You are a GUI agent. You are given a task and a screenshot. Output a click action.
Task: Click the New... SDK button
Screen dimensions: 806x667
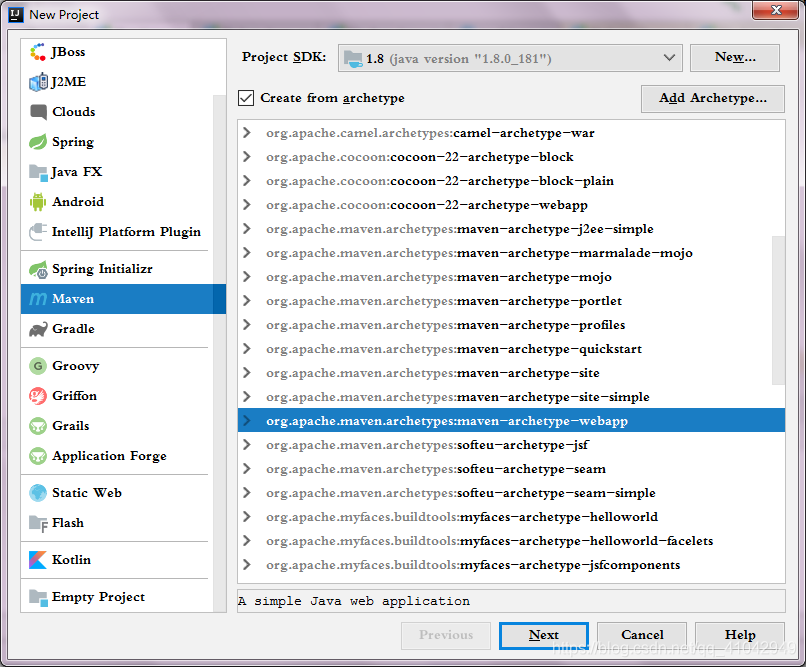735,58
